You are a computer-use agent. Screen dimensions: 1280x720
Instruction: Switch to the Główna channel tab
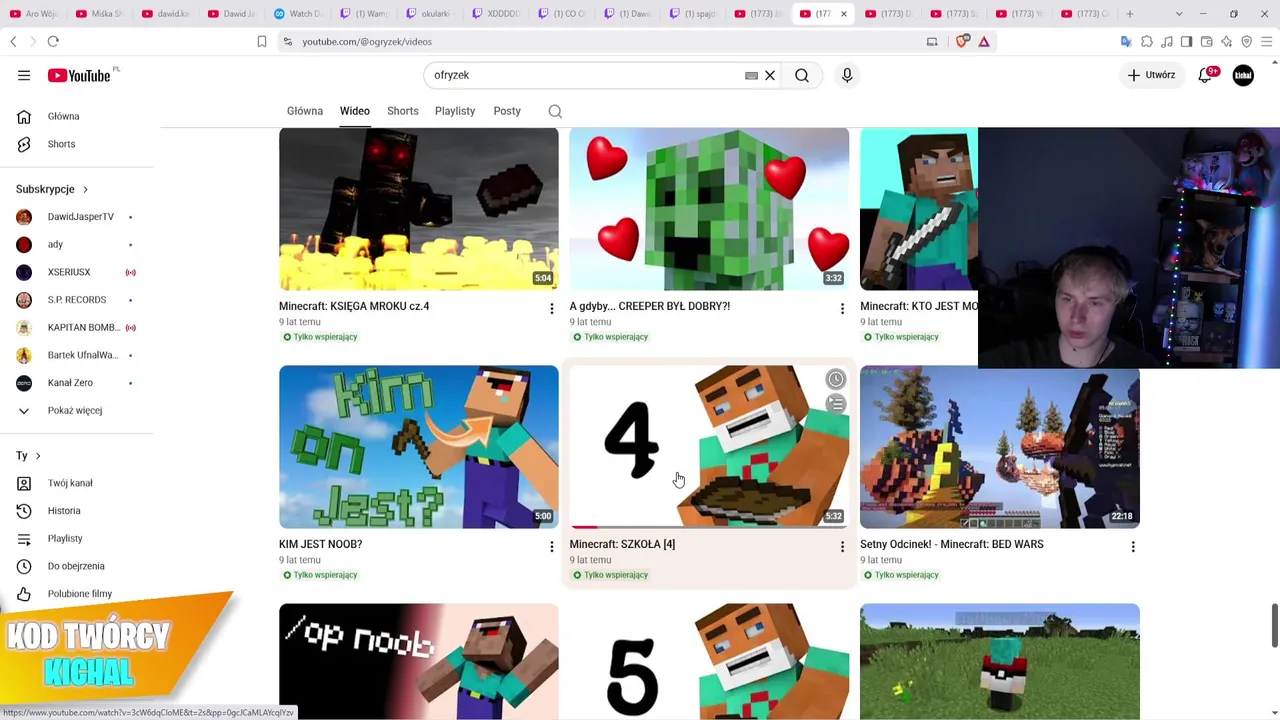point(305,111)
